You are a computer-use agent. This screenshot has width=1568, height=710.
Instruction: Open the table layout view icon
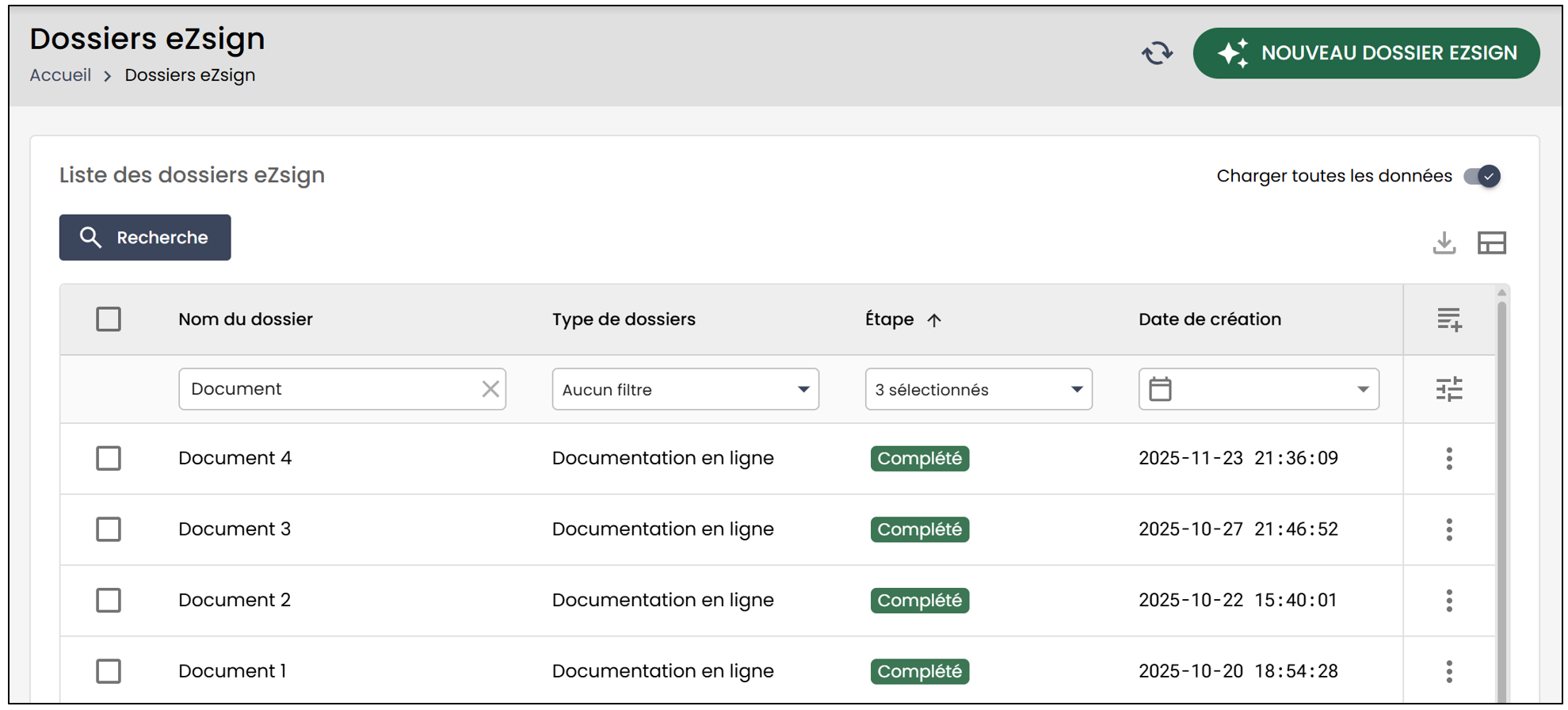coord(1492,242)
